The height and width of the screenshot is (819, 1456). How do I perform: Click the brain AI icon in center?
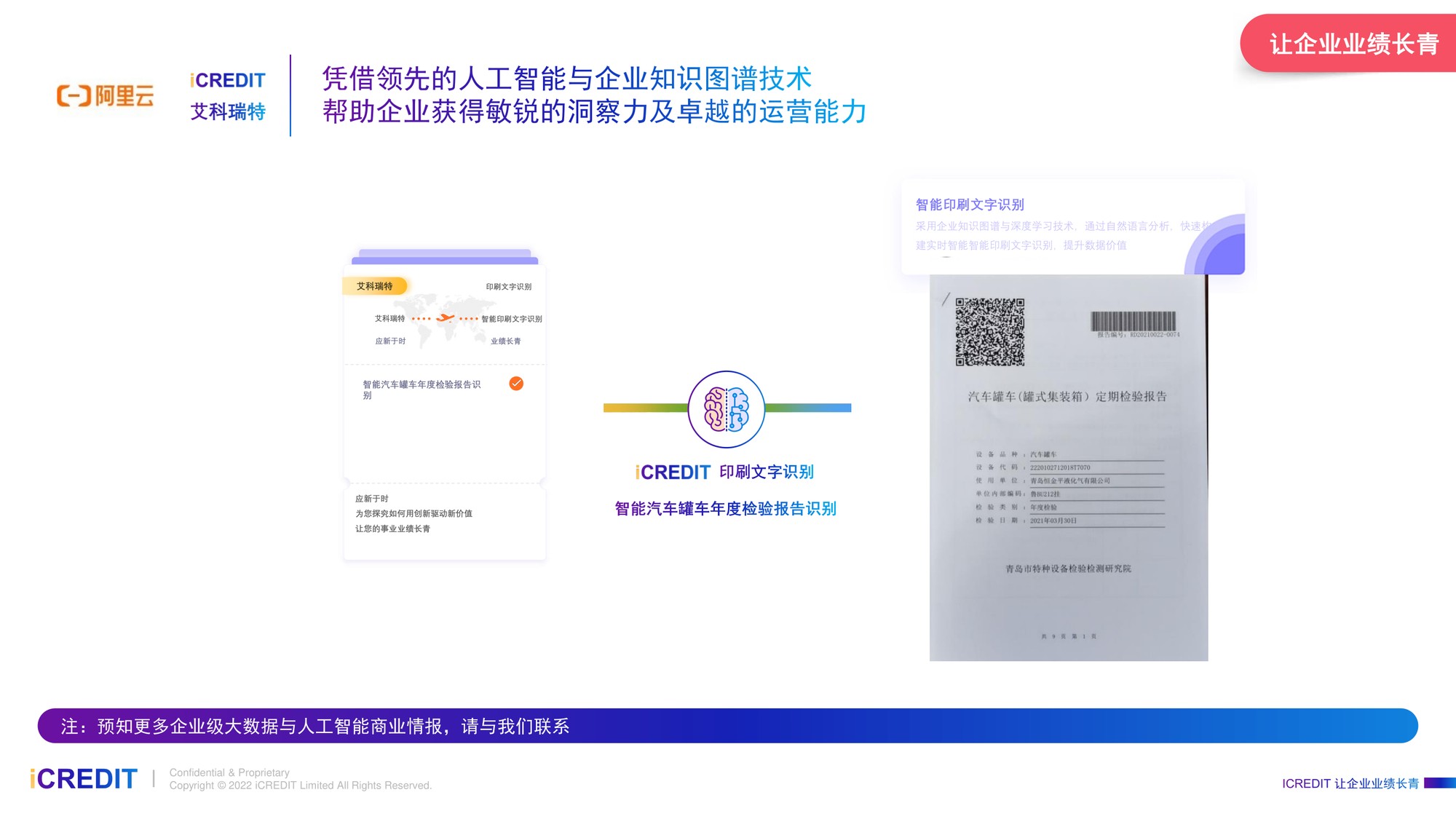click(727, 409)
